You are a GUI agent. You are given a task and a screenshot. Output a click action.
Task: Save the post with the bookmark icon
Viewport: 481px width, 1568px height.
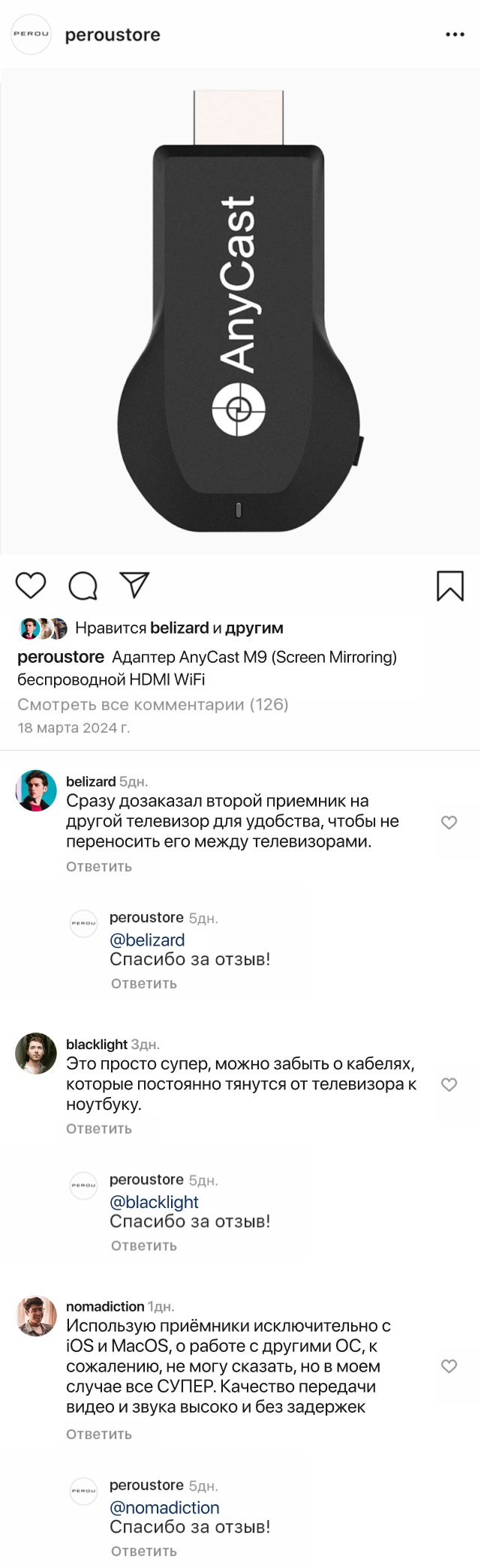coord(450,586)
